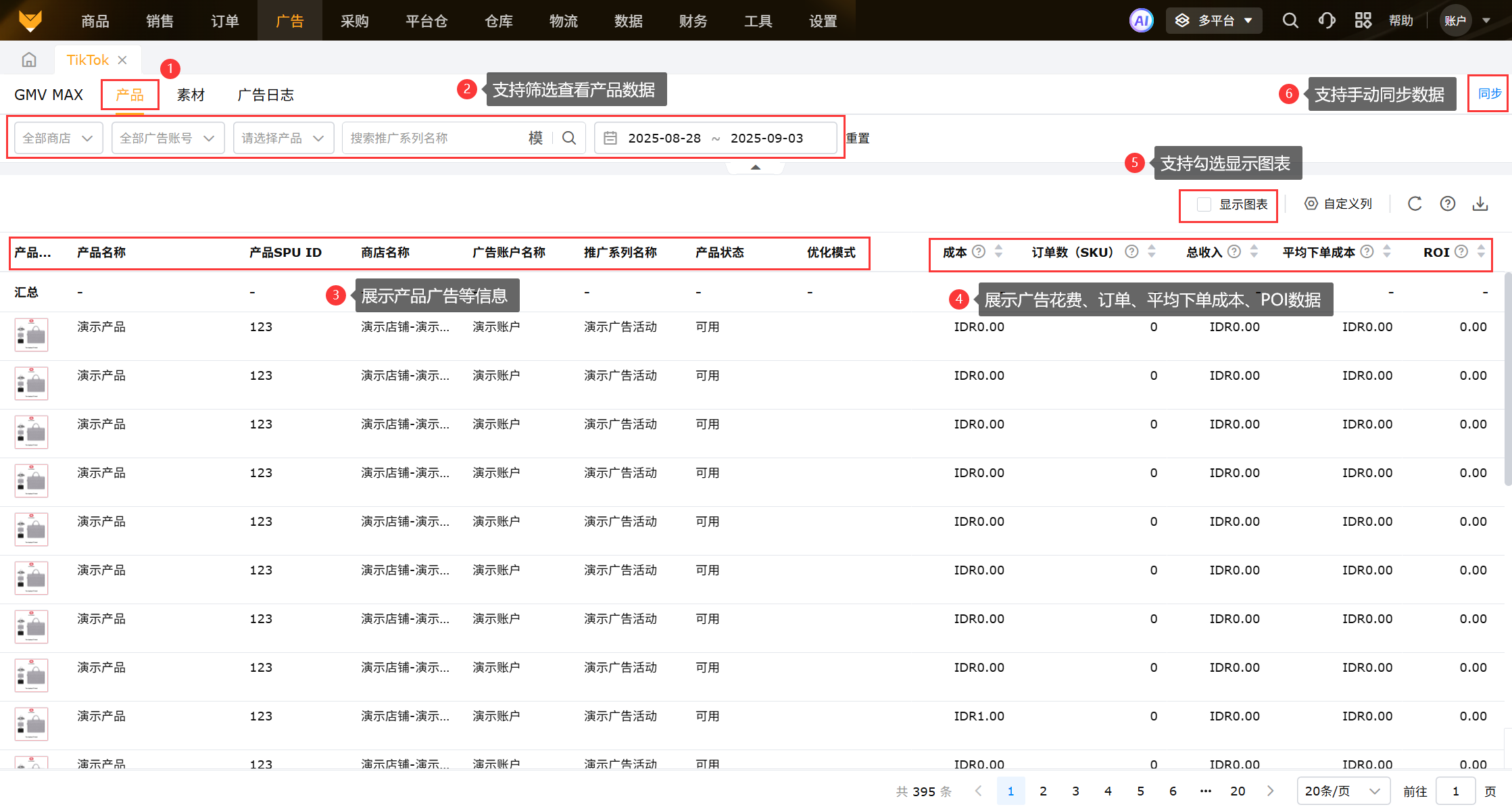Sort by 成本 column arrows

998,251
